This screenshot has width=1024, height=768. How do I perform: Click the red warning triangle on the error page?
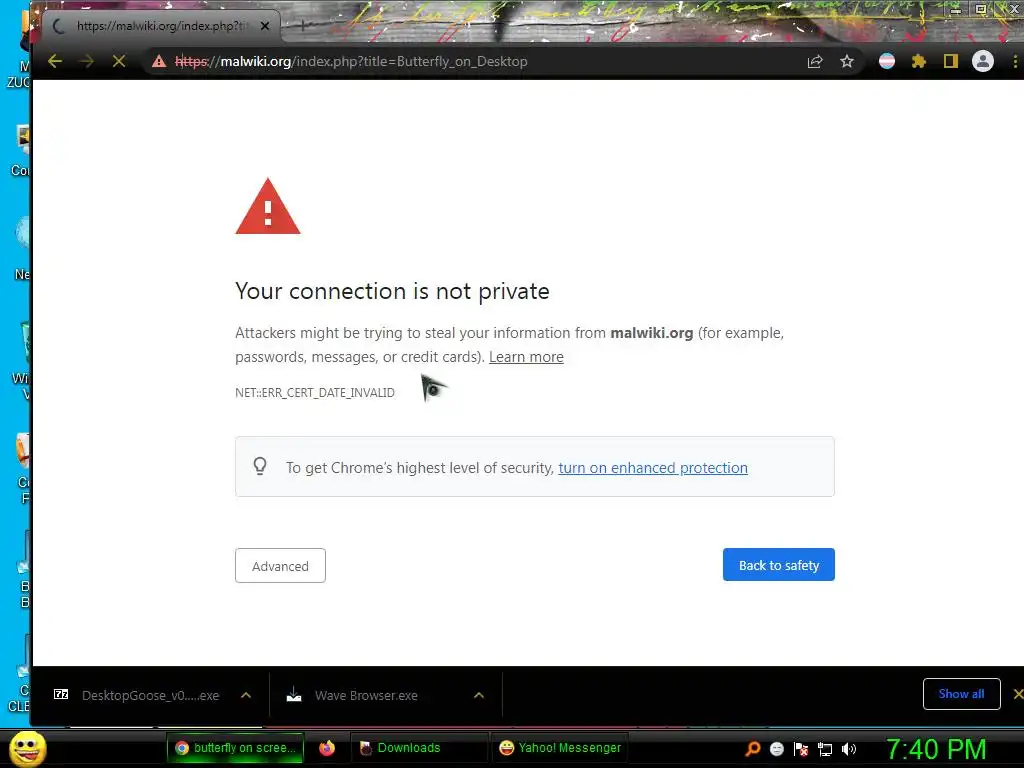[268, 206]
